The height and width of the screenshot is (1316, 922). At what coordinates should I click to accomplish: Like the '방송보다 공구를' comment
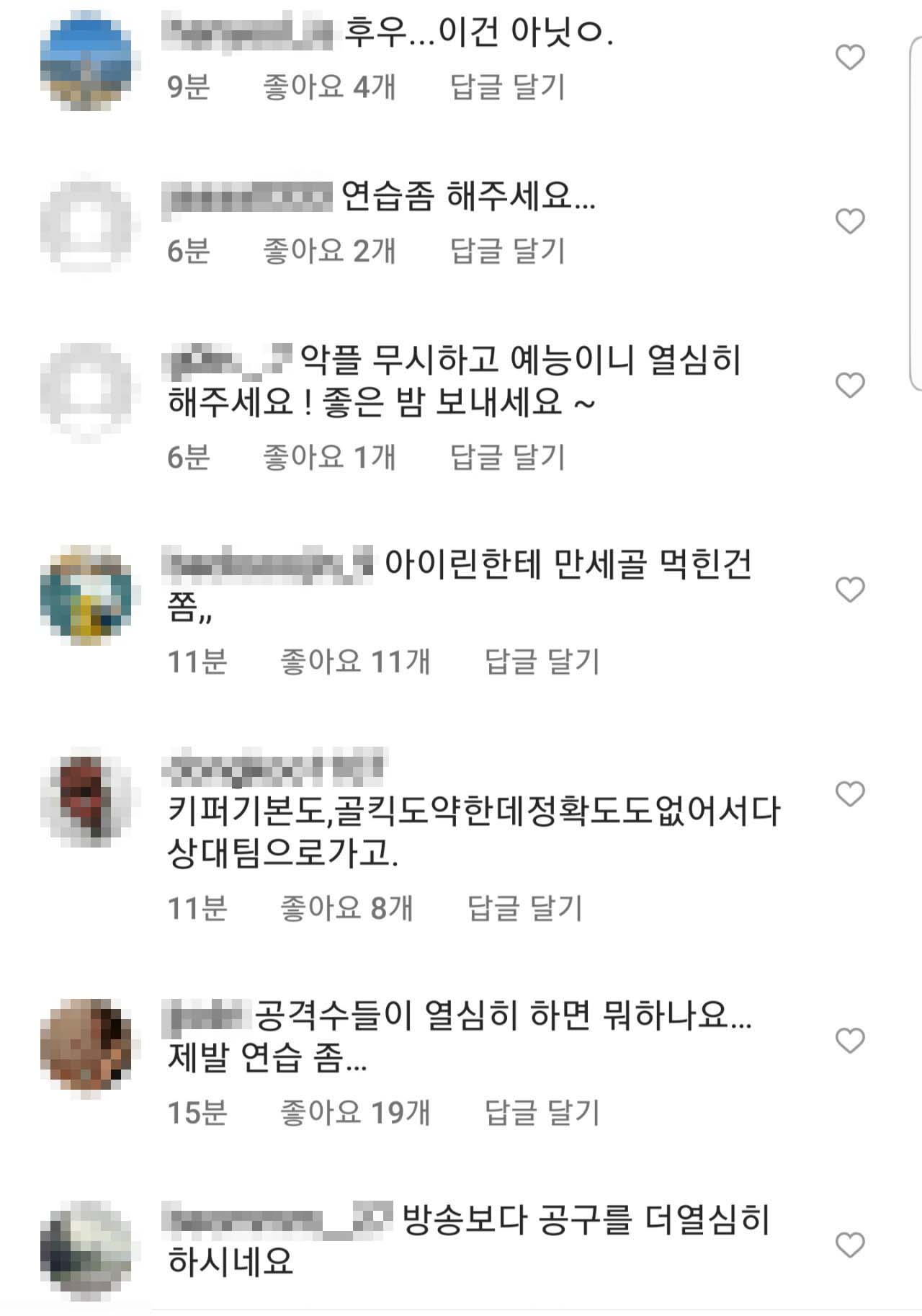pyautogui.click(x=850, y=1245)
